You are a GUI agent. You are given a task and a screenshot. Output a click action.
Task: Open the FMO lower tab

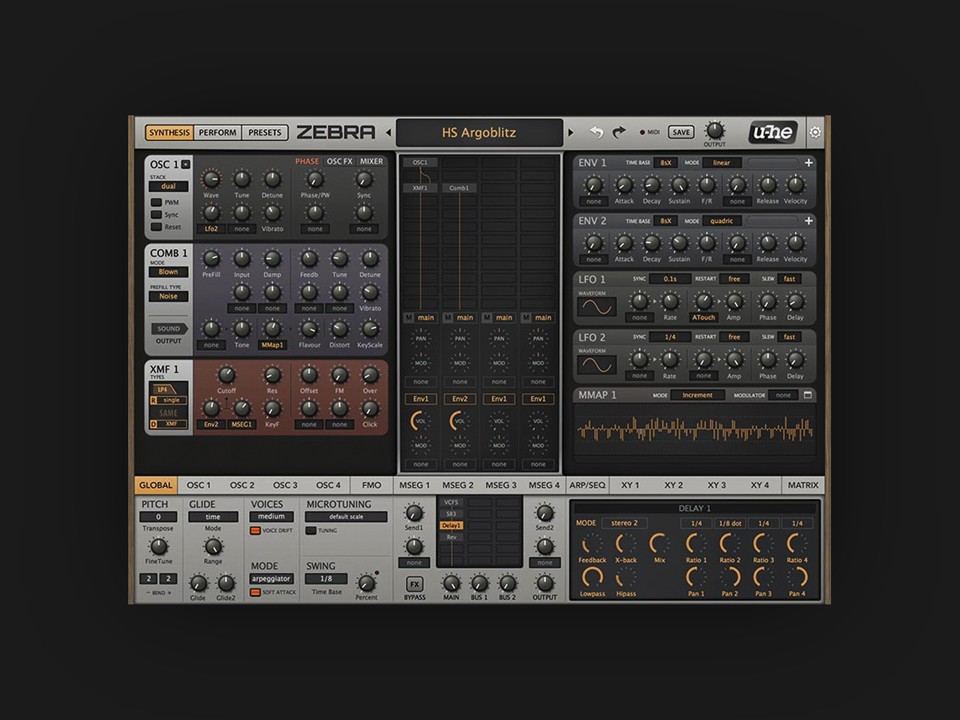point(371,486)
